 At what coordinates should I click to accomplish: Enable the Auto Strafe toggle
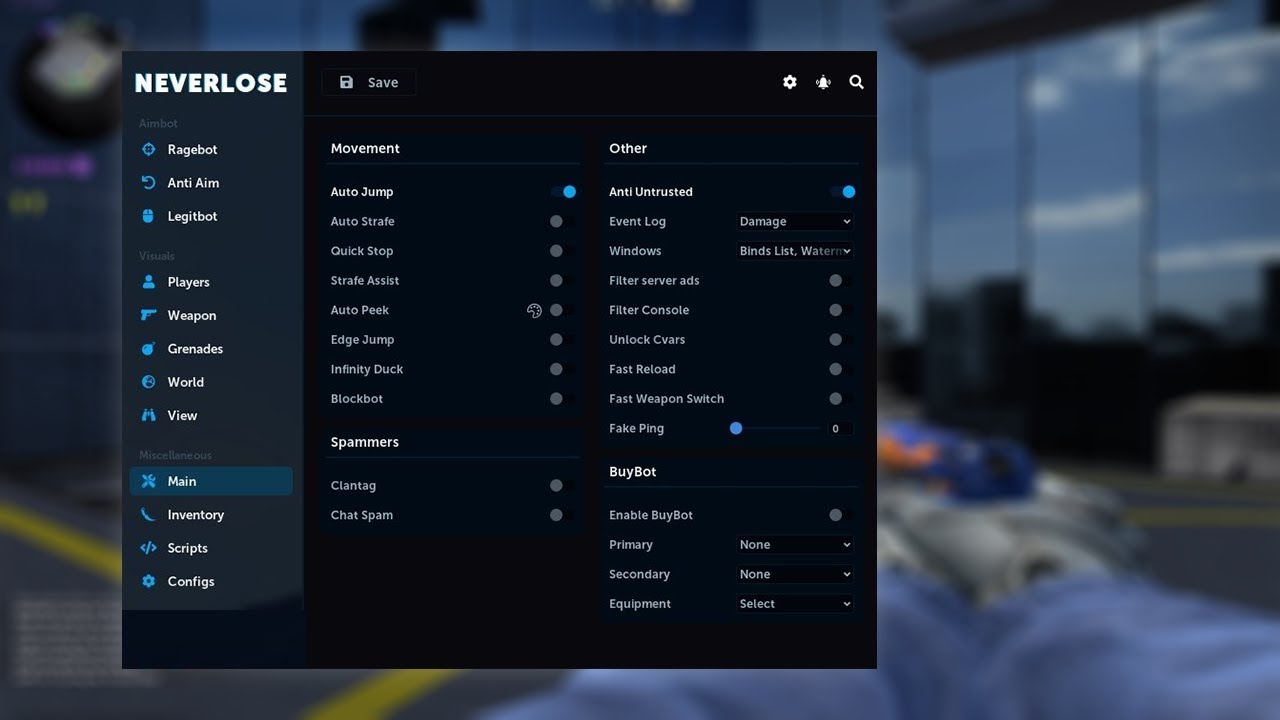coord(563,221)
